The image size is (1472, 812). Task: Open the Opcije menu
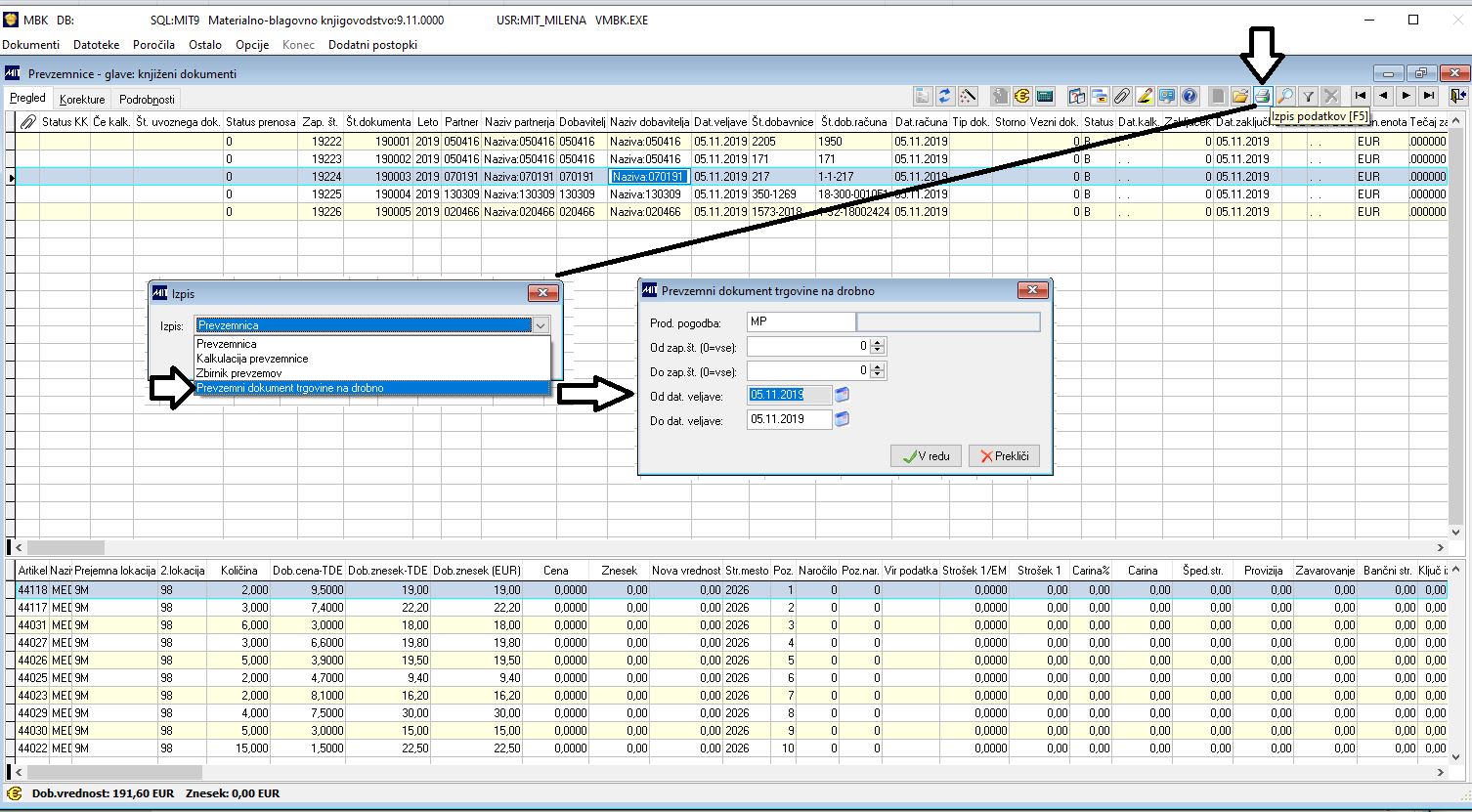252,45
